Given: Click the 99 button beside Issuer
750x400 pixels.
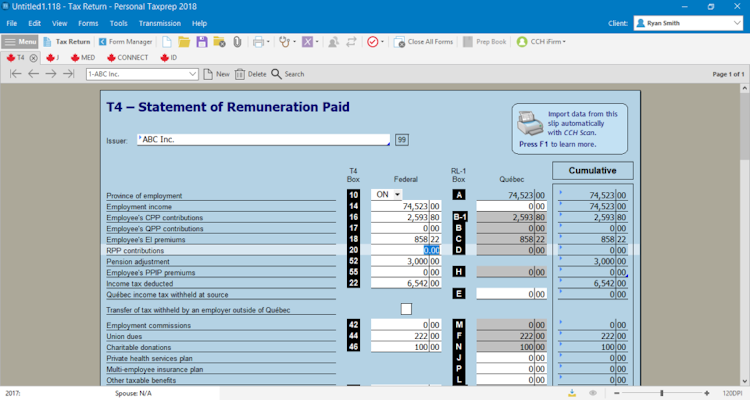Looking at the screenshot, I should (x=402, y=140).
